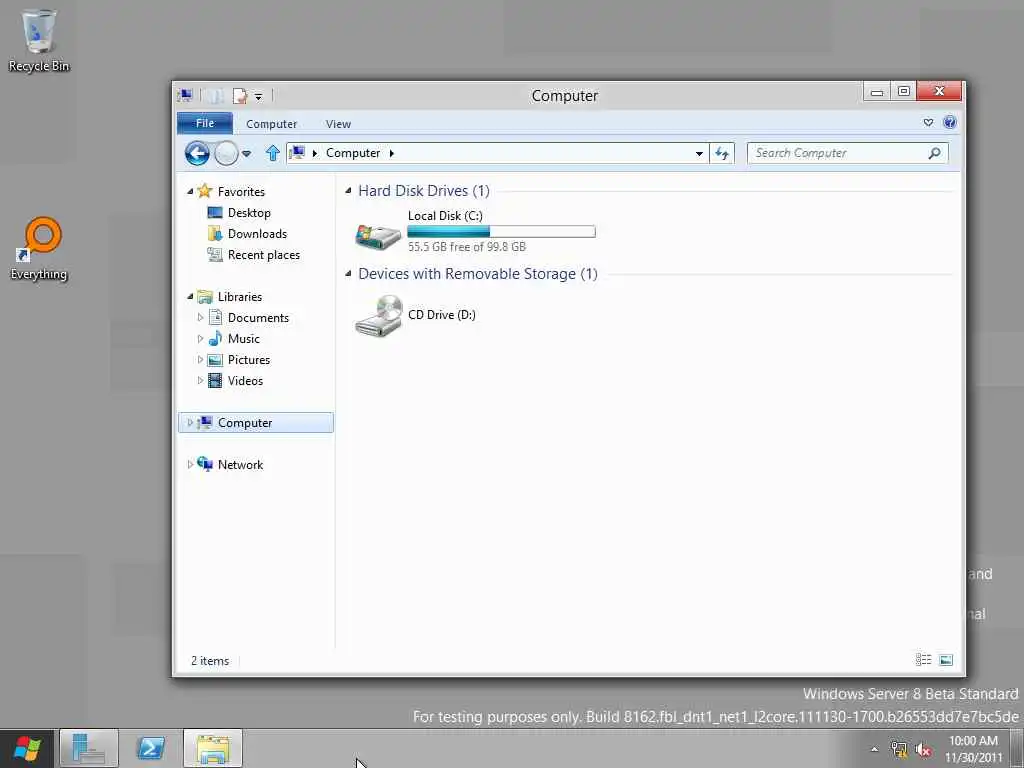The image size is (1024, 768).
Task: Open the File ribbon tab
Action: tap(205, 123)
